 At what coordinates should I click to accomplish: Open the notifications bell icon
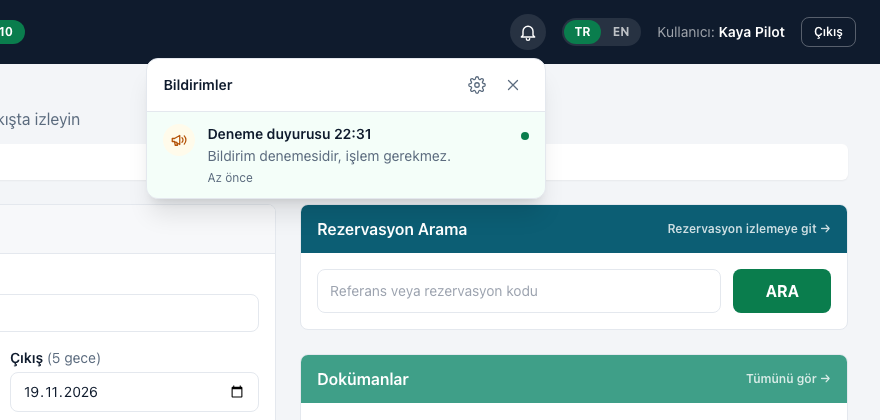pos(528,32)
